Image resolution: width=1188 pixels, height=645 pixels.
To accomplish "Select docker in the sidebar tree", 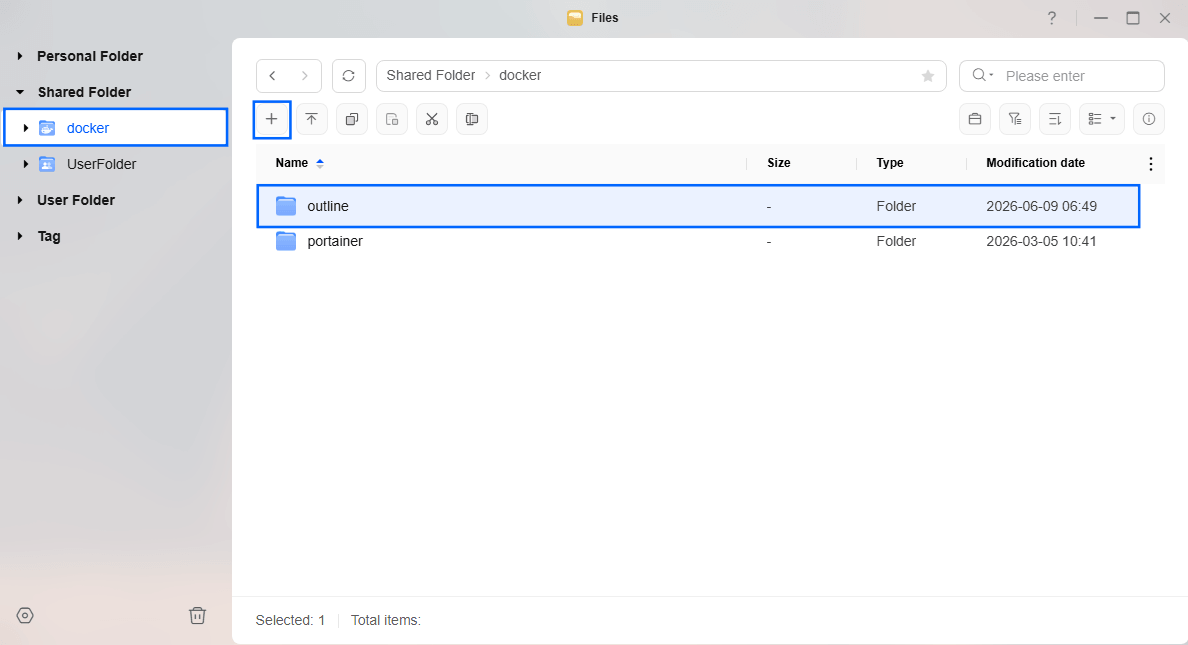I will pyautogui.click(x=88, y=128).
